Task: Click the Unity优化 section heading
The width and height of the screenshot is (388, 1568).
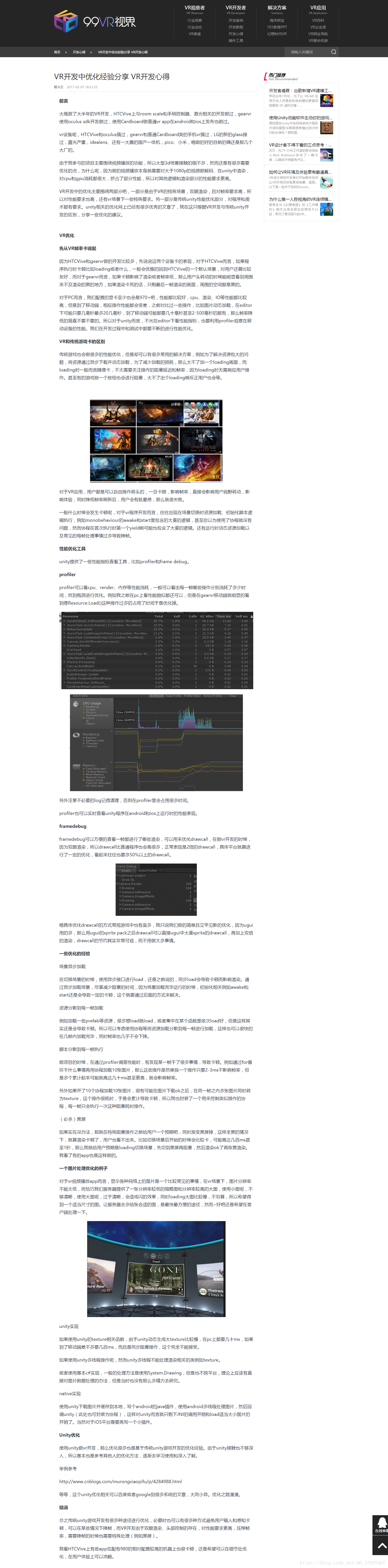Action: pos(69,1435)
